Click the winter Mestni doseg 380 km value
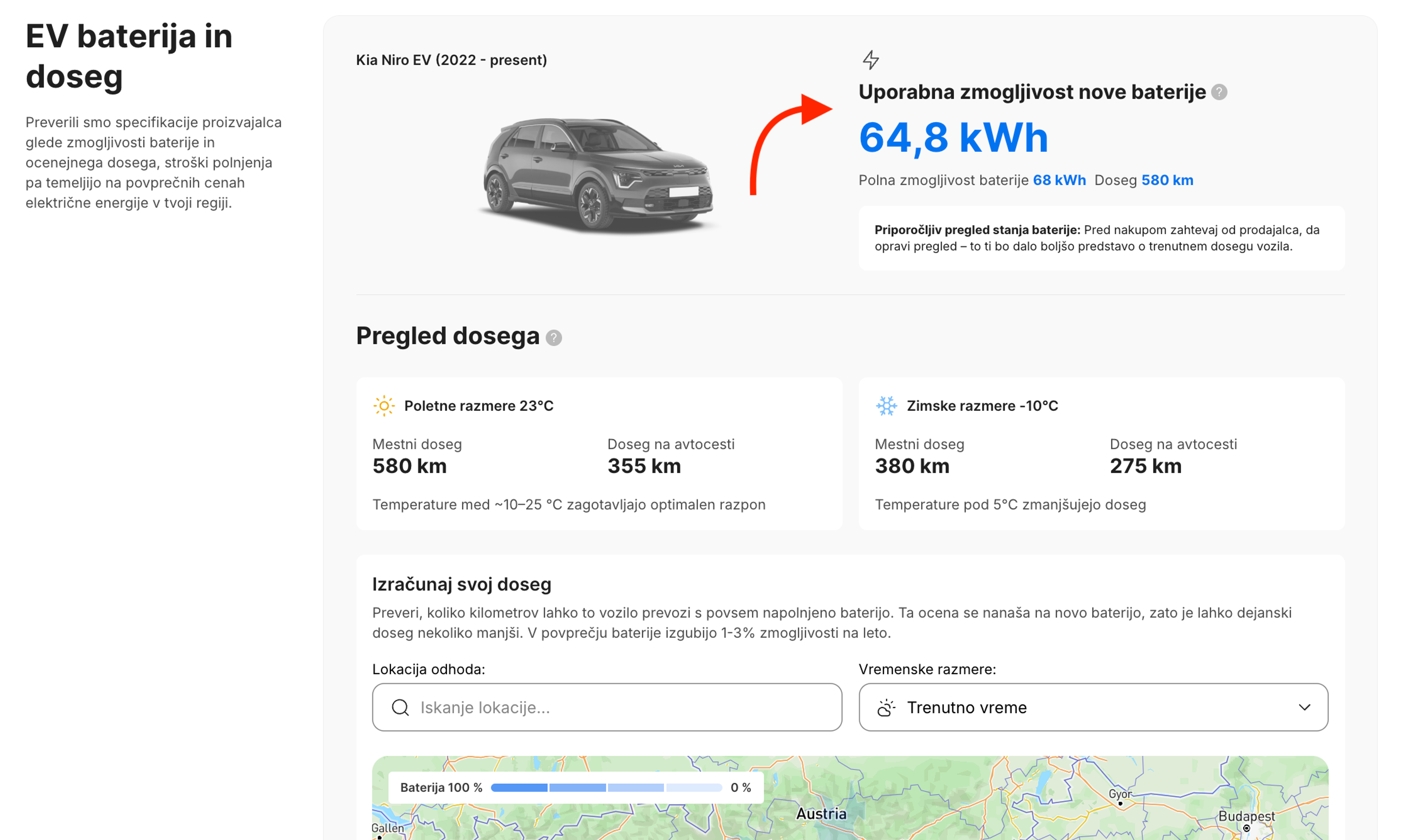Viewport: 1401px width, 840px height. (x=912, y=466)
